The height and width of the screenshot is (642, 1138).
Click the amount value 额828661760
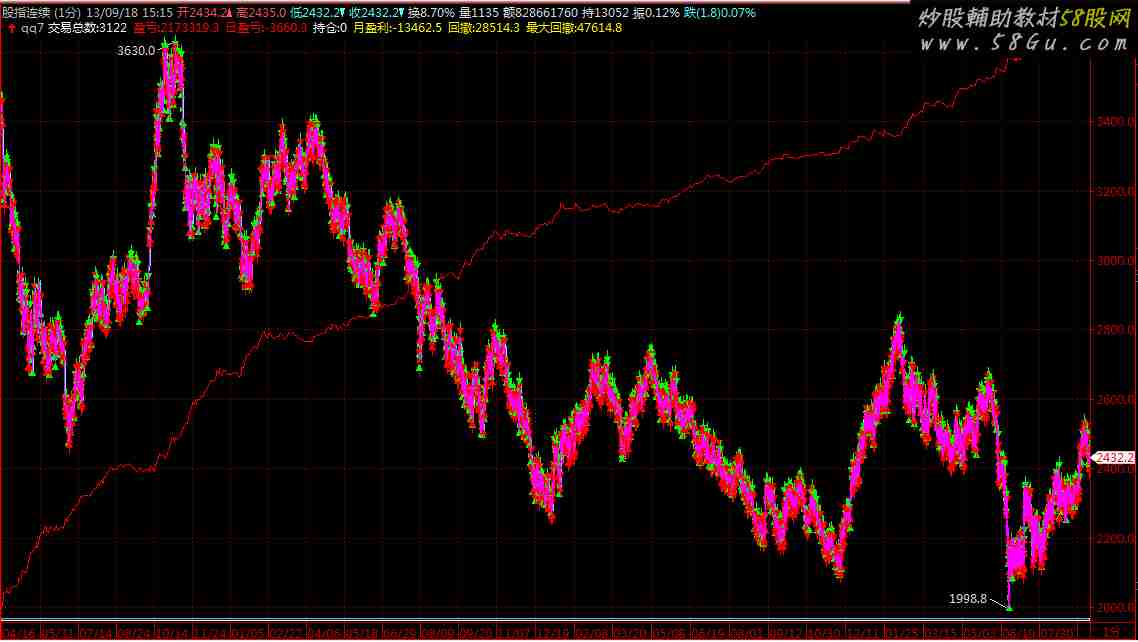pyautogui.click(x=540, y=13)
